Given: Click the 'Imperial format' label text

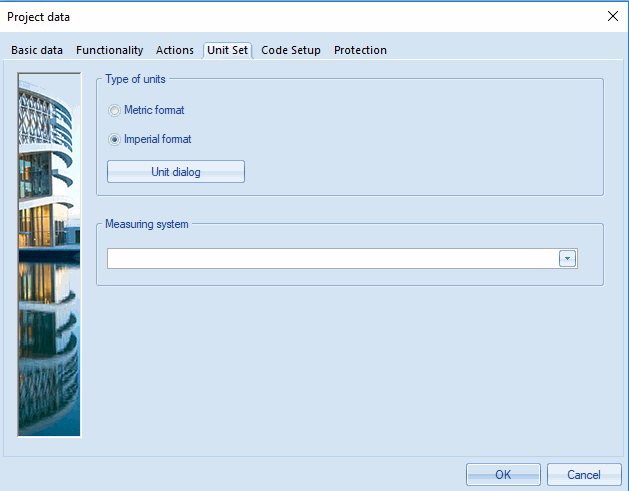Looking at the screenshot, I should (x=157, y=140).
